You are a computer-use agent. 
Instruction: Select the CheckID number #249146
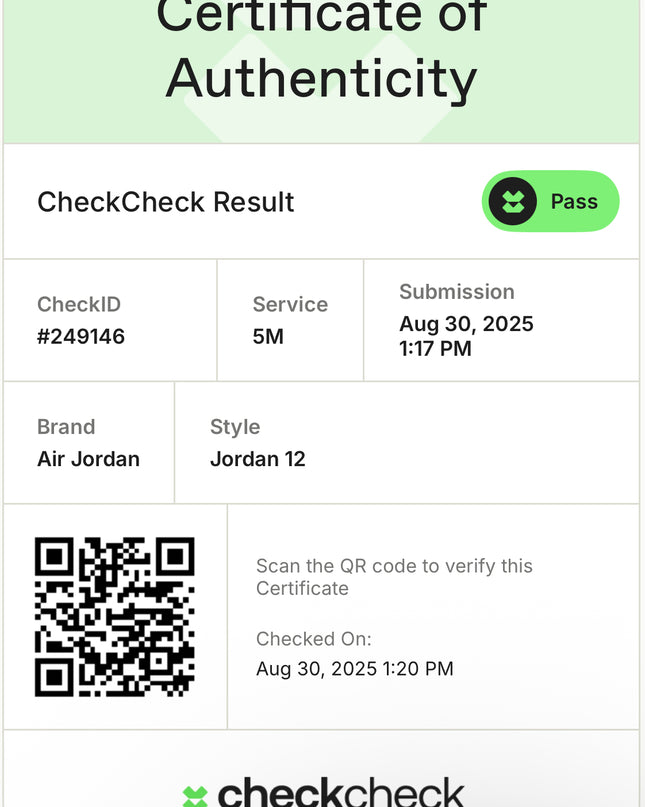pyautogui.click(x=81, y=337)
